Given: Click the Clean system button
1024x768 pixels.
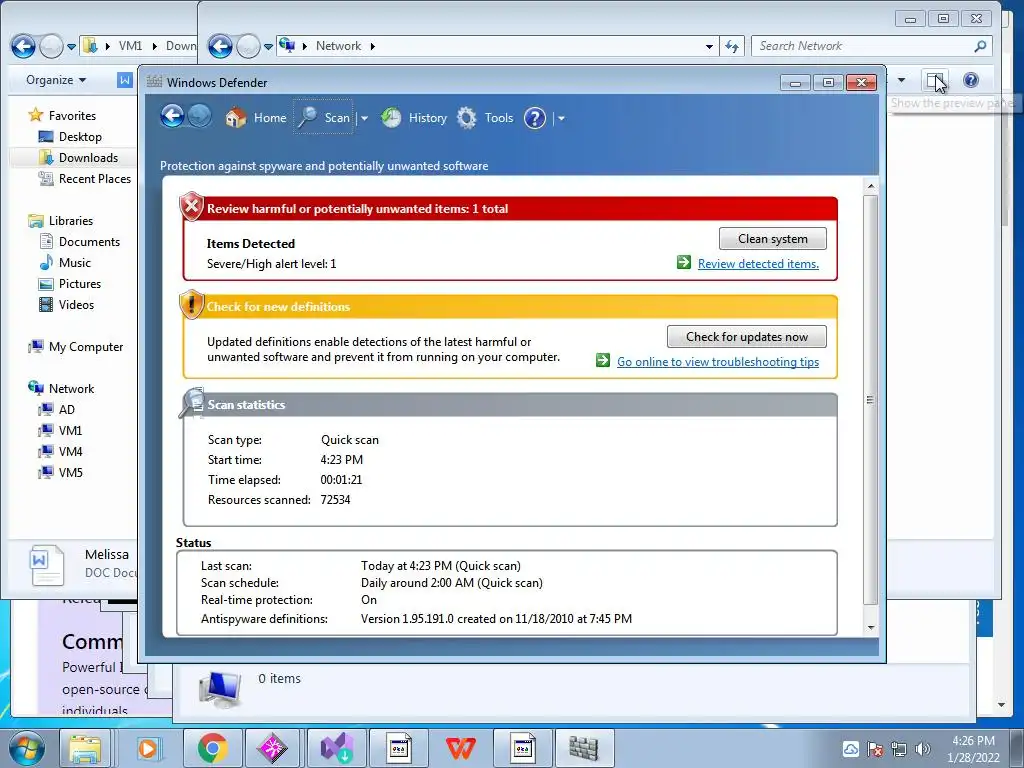Looking at the screenshot, I should (773, 238).
